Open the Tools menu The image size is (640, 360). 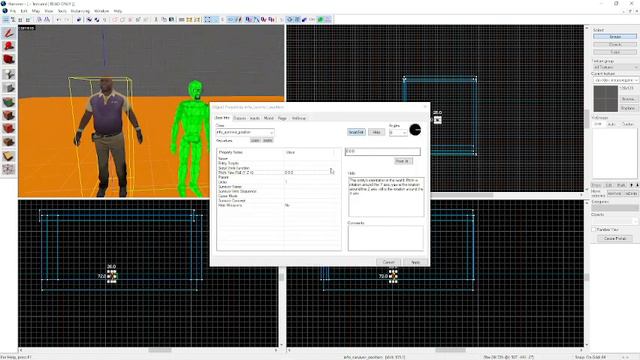coord(62,11)
